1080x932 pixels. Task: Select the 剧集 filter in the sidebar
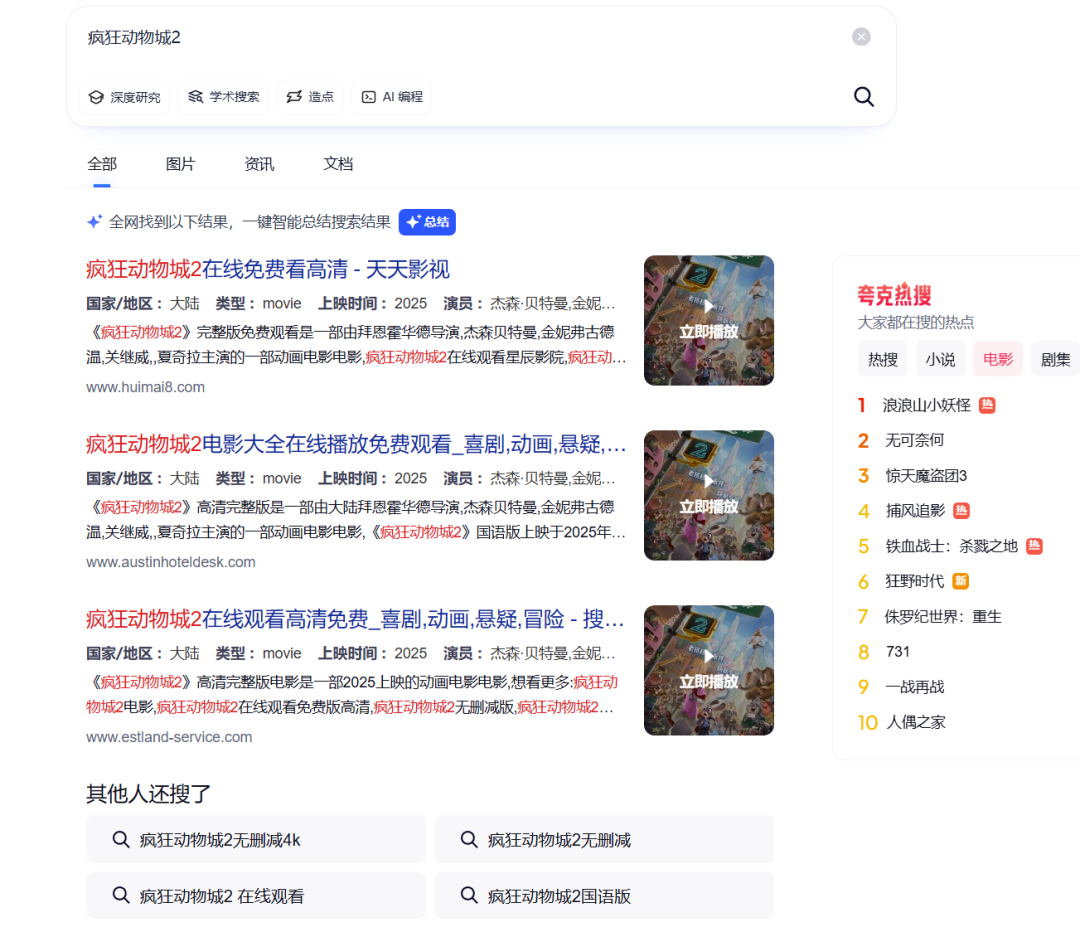click(x=1054, y=359)
